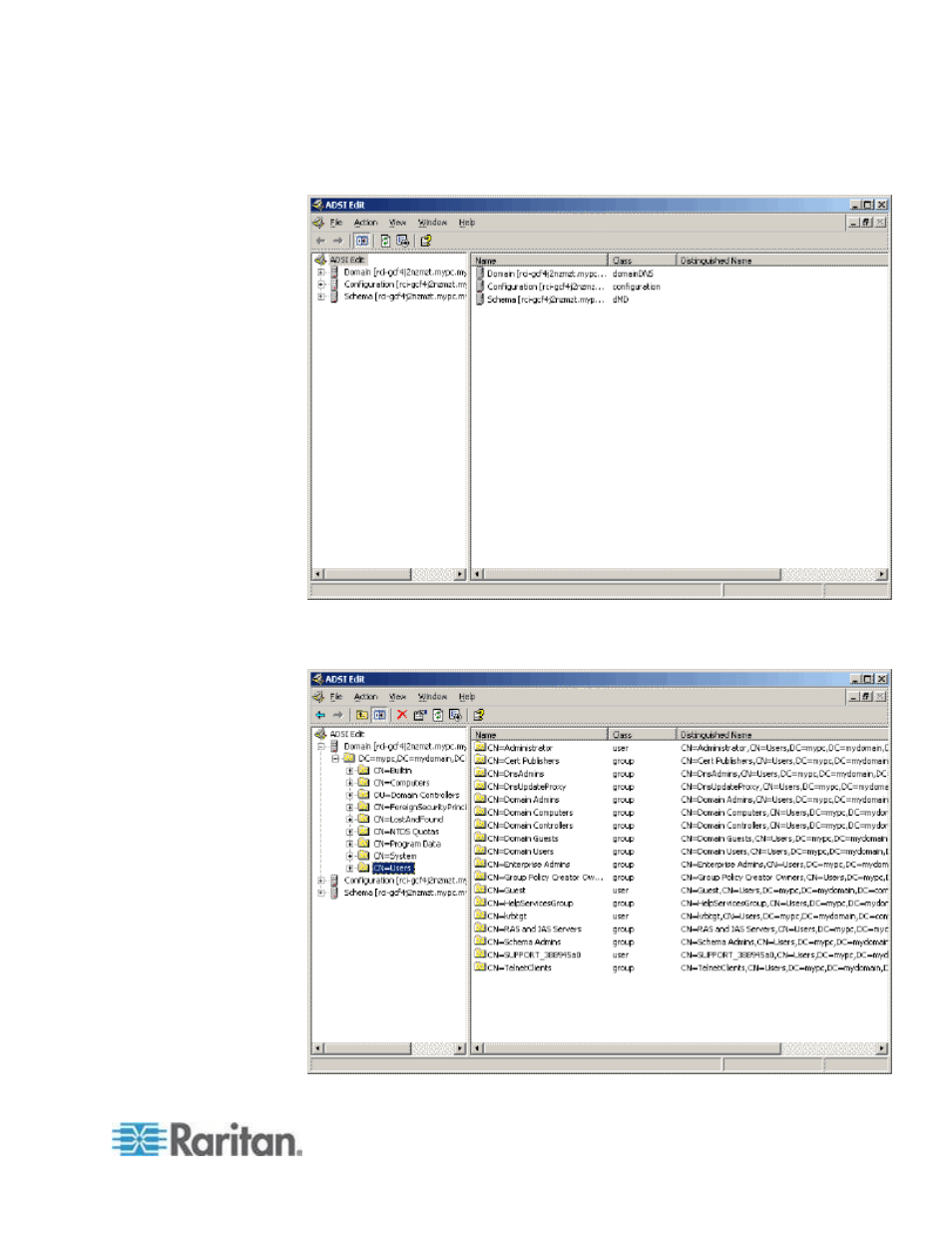The width and height of the screenshot is (952, 1233).
Task: Click Distinguished Name column header in upper window
Action: (x=782, y=261)
